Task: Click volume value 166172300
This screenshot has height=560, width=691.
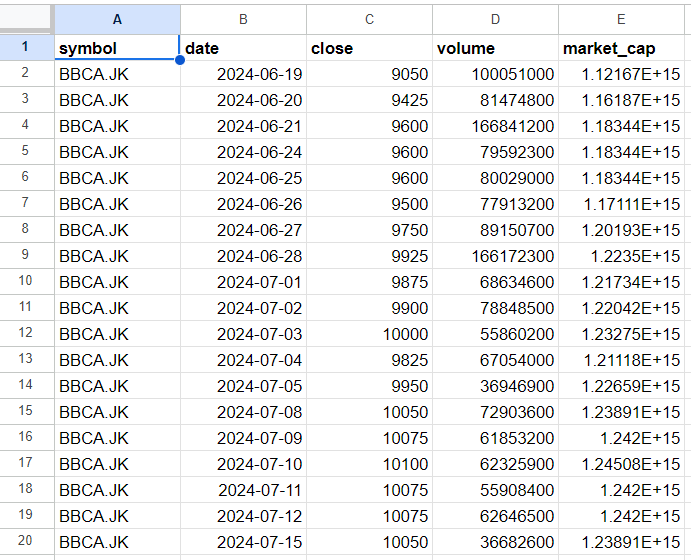Action: (x=495, y=256)
